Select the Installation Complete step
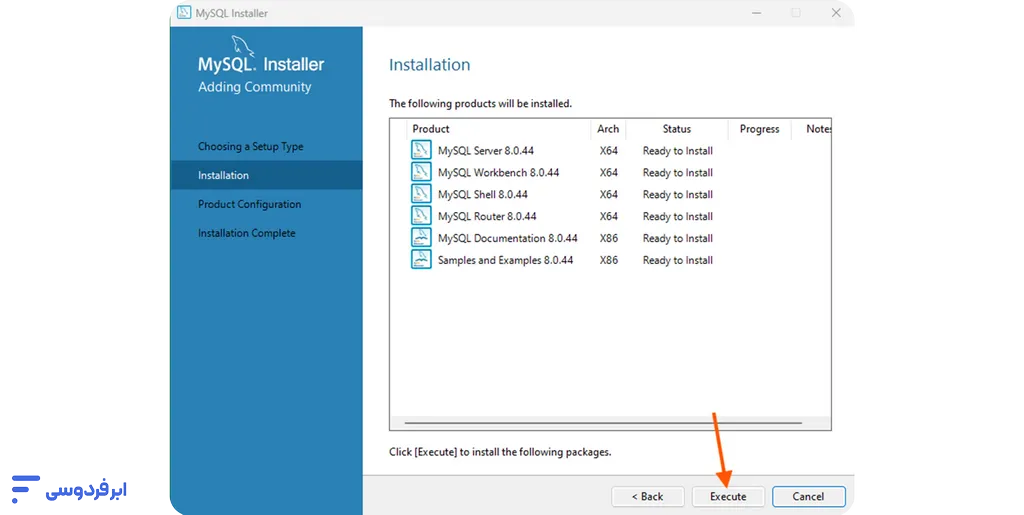Viewport: 1024px width, 515px height. click(x=246, y=234)
